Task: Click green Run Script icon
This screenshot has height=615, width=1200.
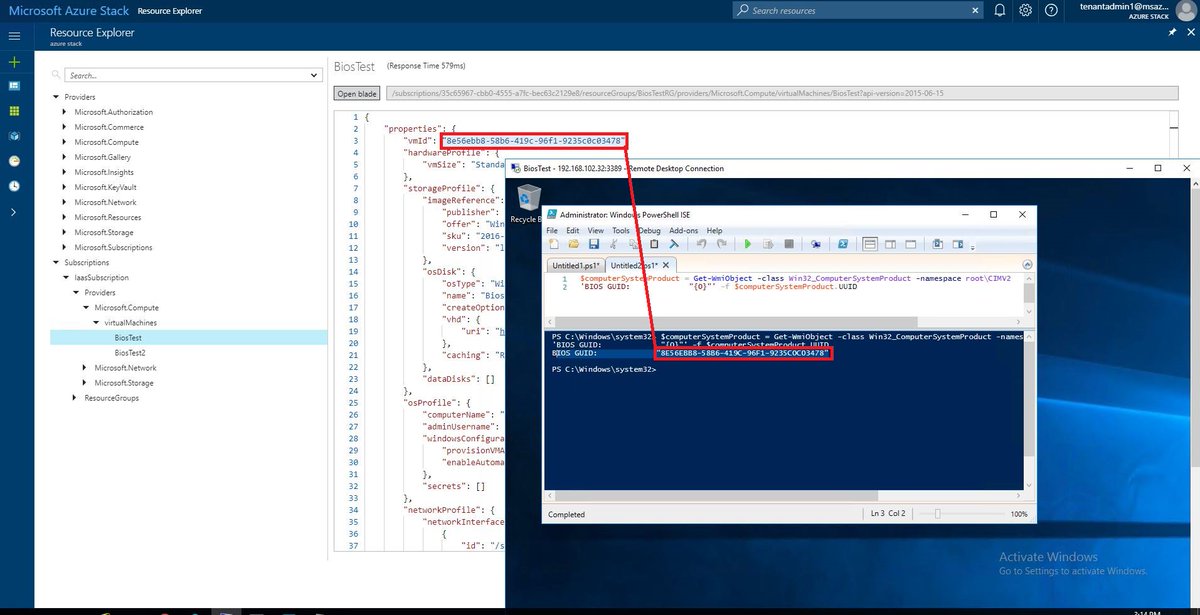Action: pyautogui.click(x=747, y=244)
